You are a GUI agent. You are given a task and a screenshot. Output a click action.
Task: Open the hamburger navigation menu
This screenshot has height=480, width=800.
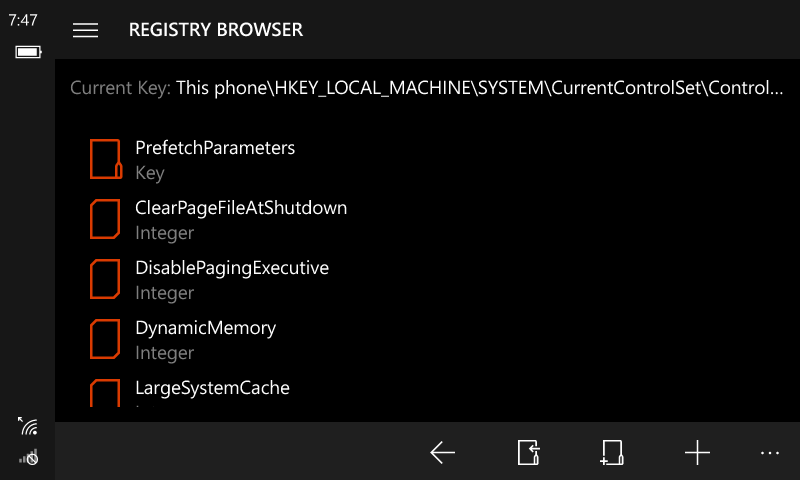[86, 30]
